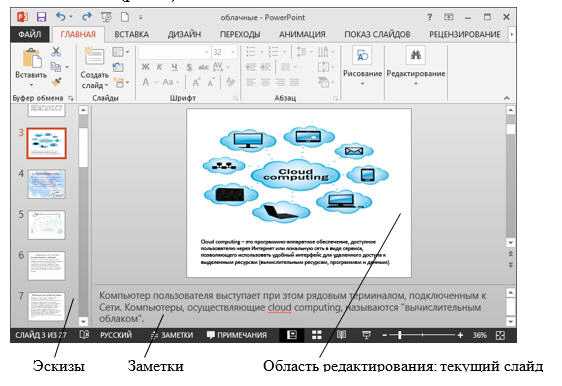Switch to Reading view

pyautogui.click(x=341, y=335)
